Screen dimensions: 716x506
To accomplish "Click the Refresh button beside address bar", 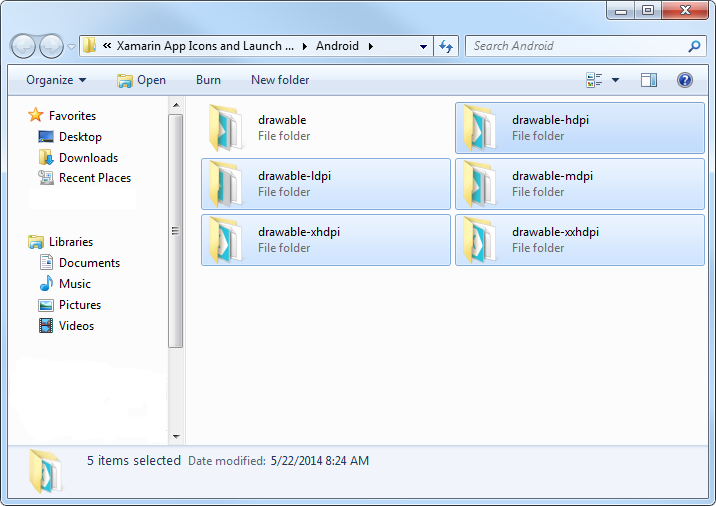I will 446,46.
